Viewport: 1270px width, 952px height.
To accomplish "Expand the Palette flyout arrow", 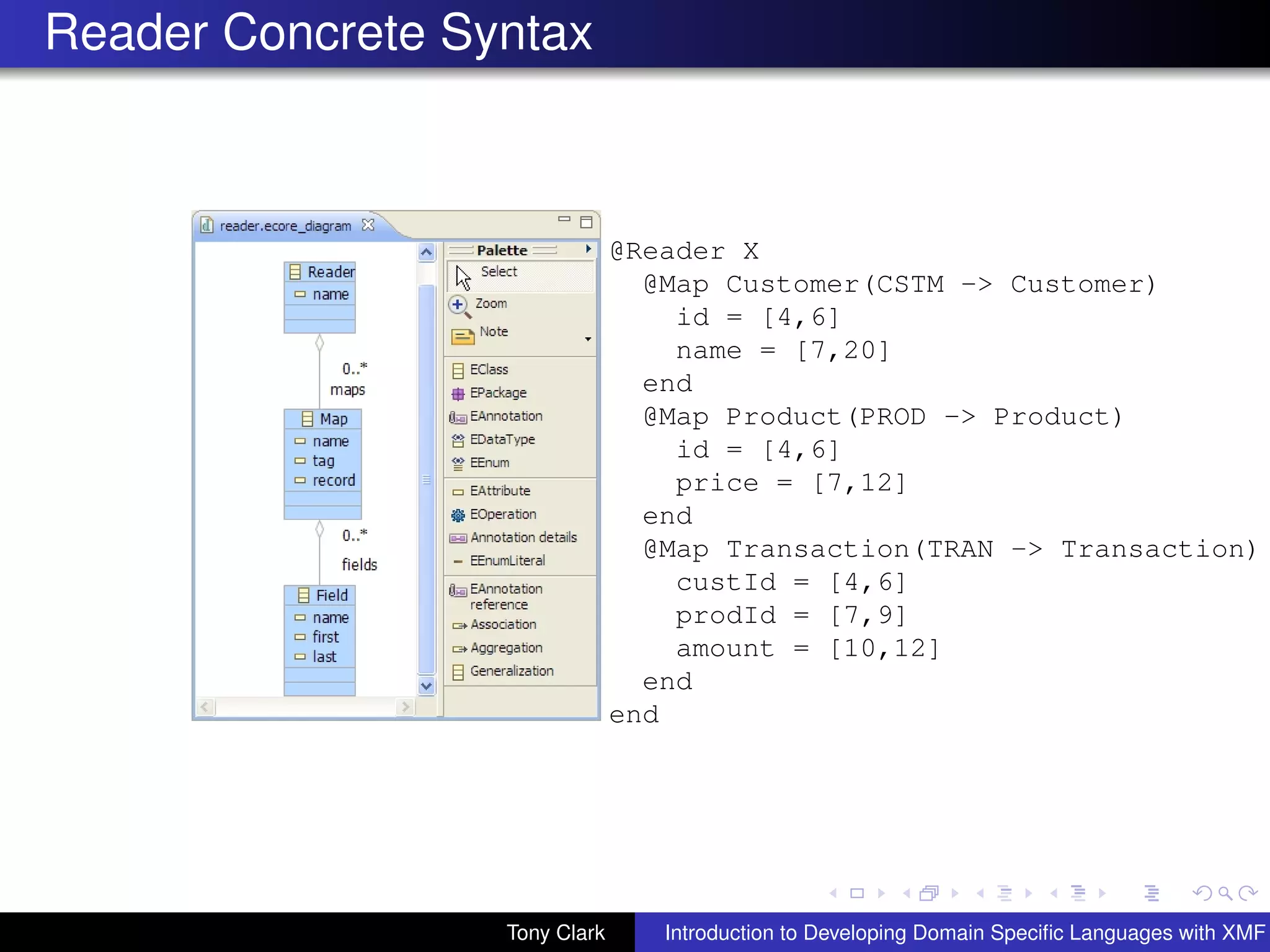I will 588,249.
